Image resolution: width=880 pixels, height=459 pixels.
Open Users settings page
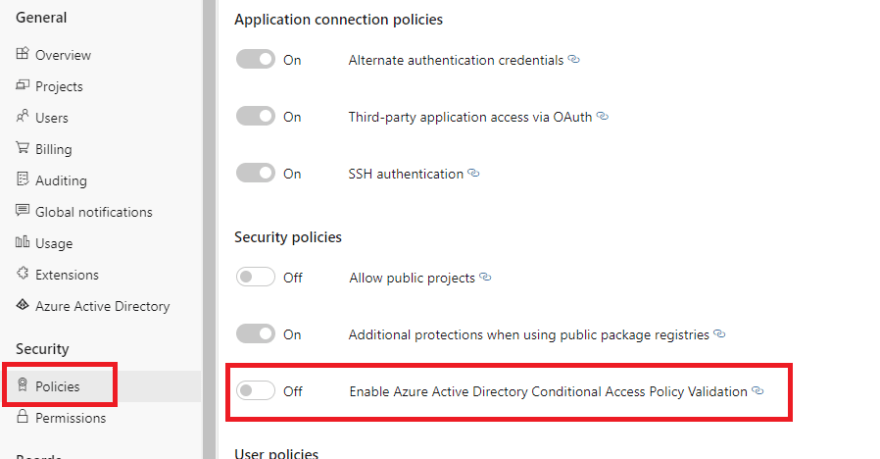click(x=52, y=118)
